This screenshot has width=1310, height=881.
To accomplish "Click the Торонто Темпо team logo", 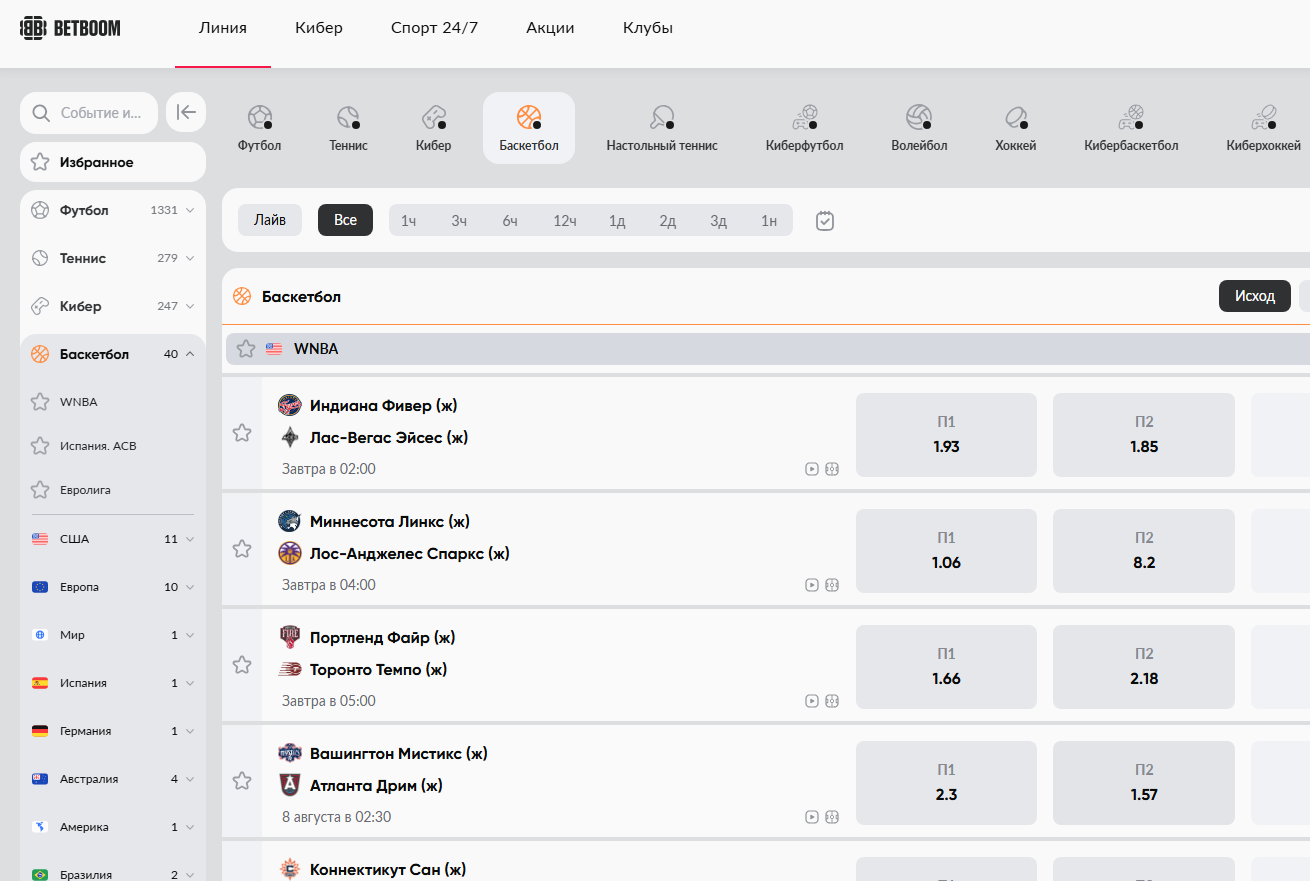I will click(290, 669).
